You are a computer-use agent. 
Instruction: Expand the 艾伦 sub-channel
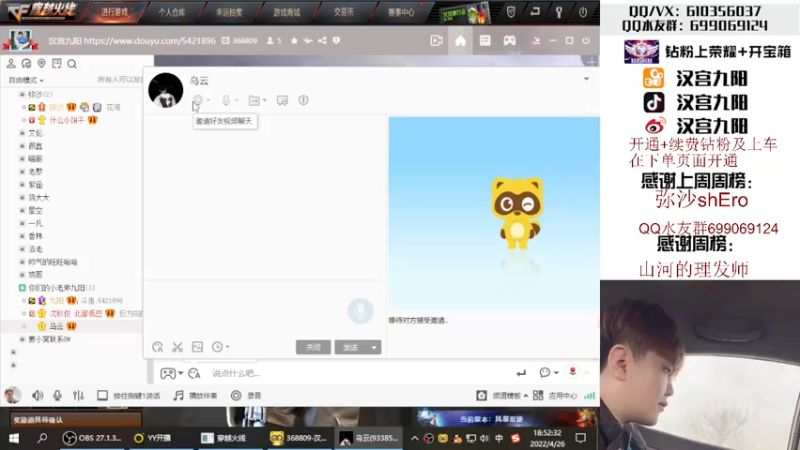[x=22, y=133]
